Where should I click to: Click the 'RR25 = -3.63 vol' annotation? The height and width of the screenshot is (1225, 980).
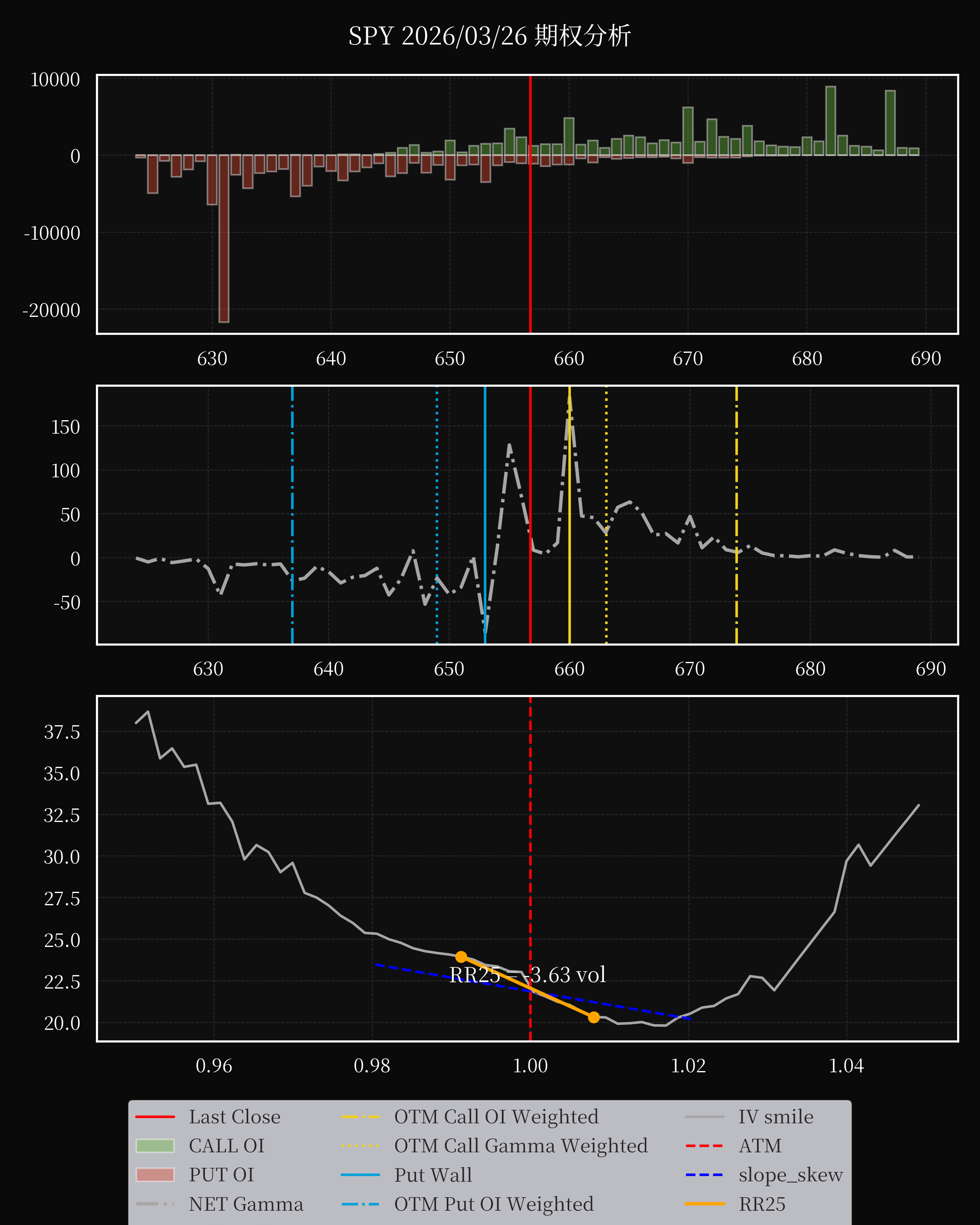[528, 975]
